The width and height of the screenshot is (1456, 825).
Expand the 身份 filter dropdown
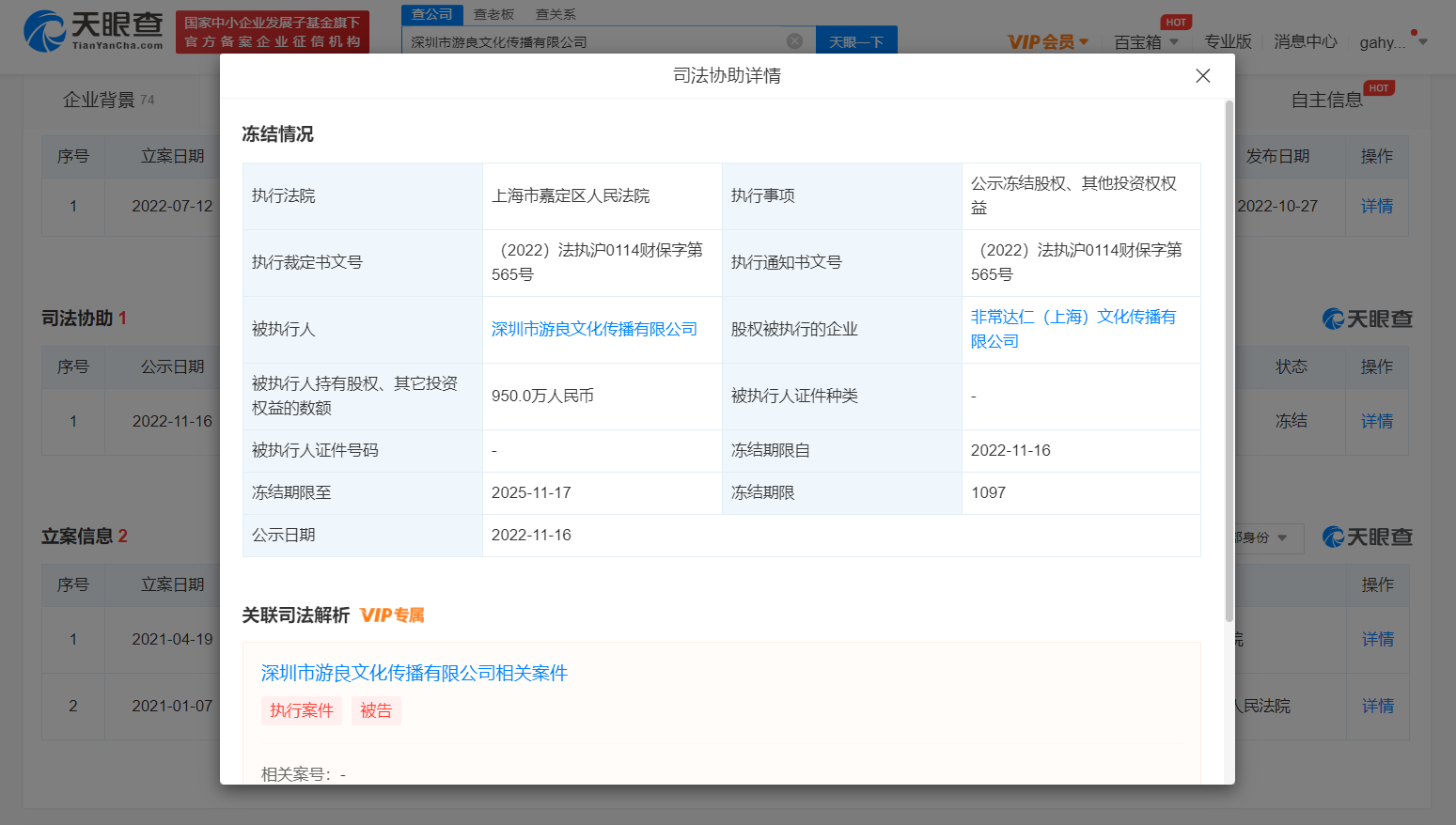(x=1267, y=537)
